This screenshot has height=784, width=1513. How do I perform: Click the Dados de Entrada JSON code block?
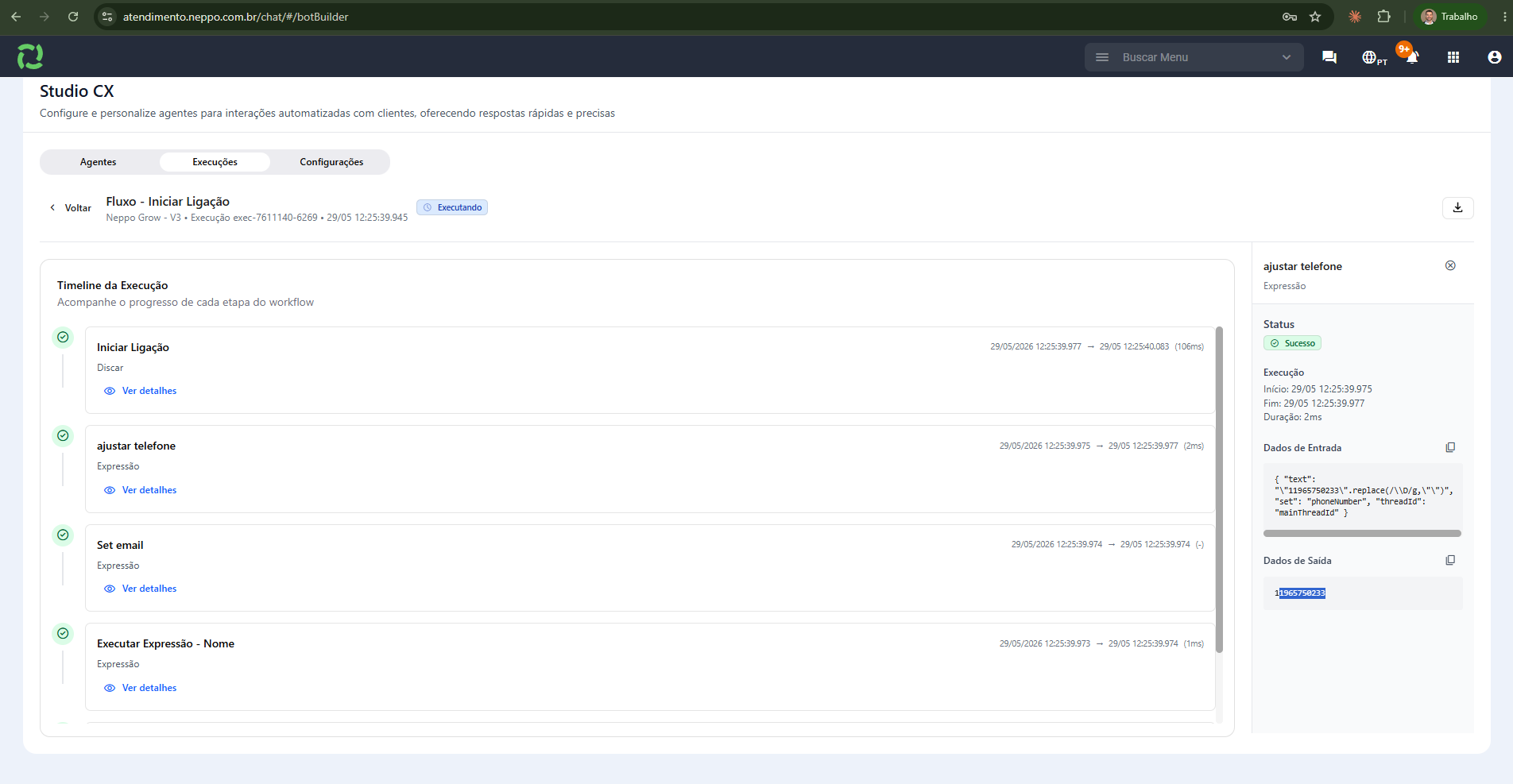[1363, 496]
